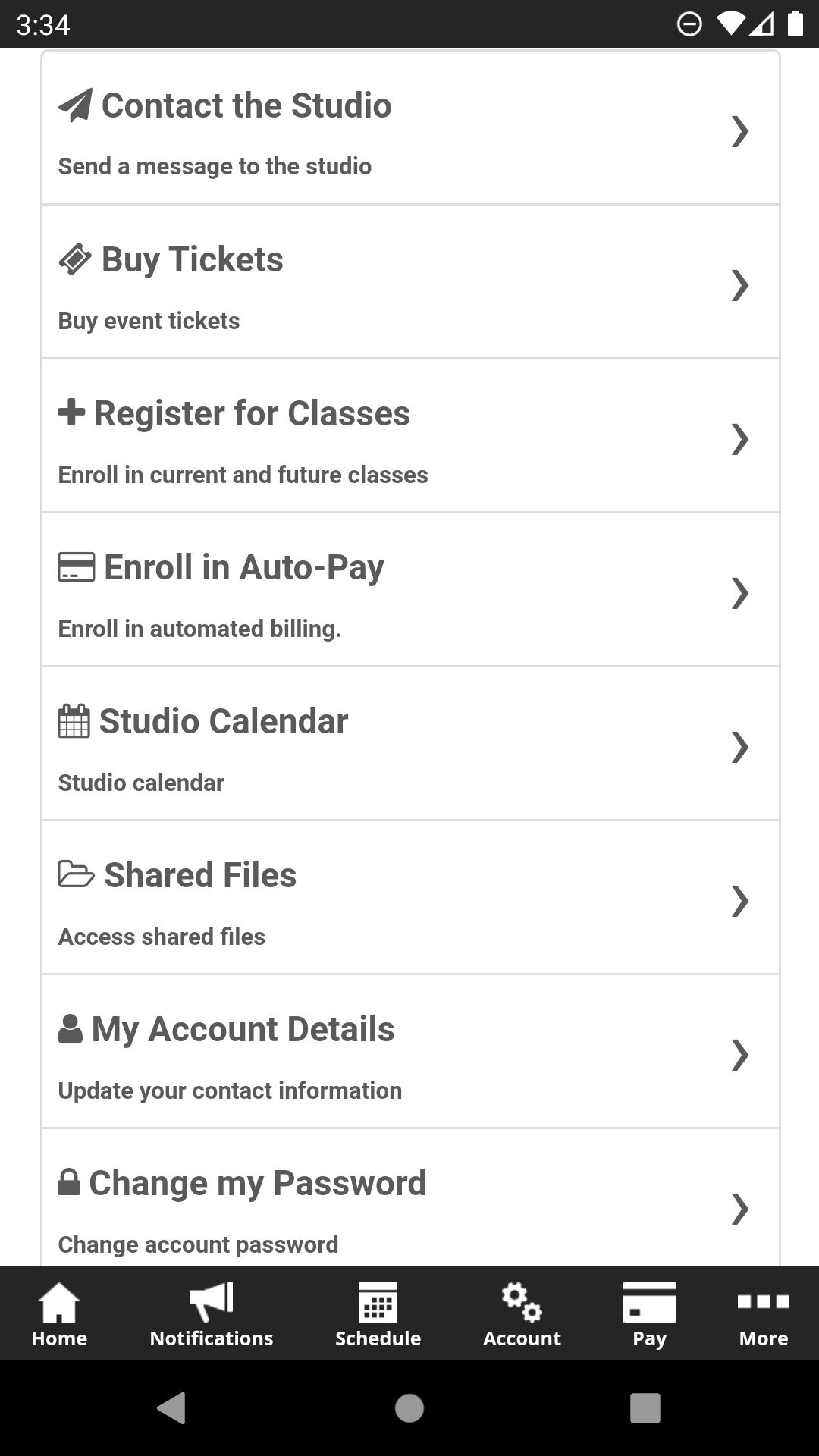Image resolution: width=819 pixels, height=1456 pixels.
Task: Tap the open folder Shared Files icon
Action: tap(77, 874)
